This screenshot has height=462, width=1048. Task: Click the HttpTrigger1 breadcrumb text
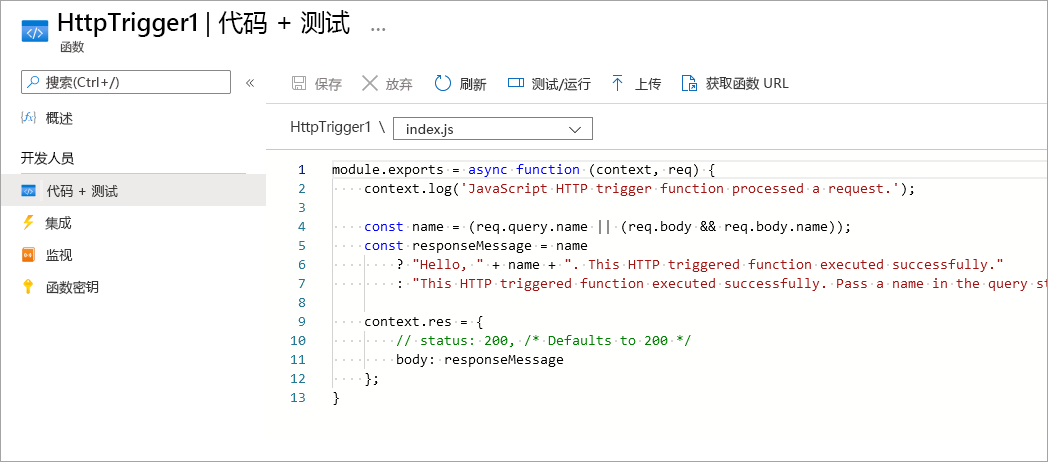[330, 127]
